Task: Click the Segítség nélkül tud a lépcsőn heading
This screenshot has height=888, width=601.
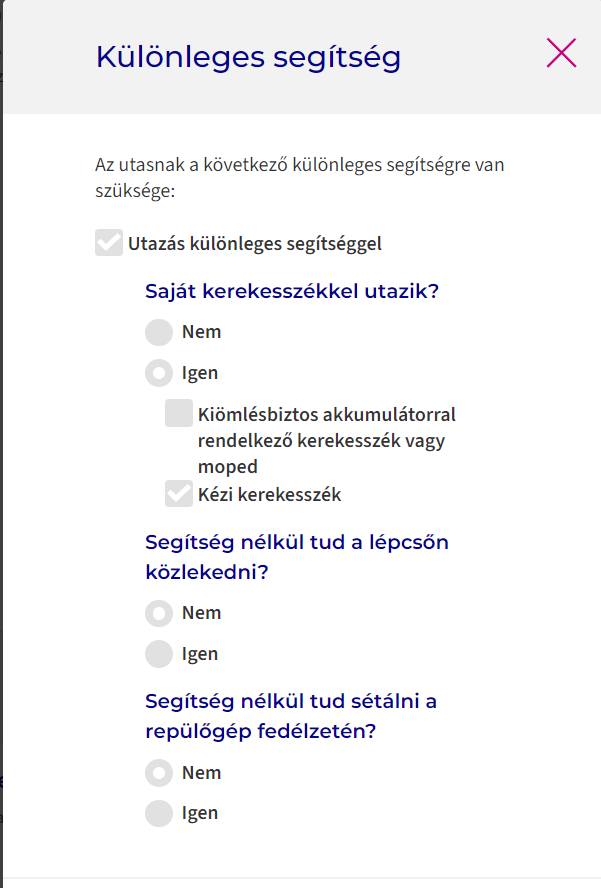Action: pos(297,557)
